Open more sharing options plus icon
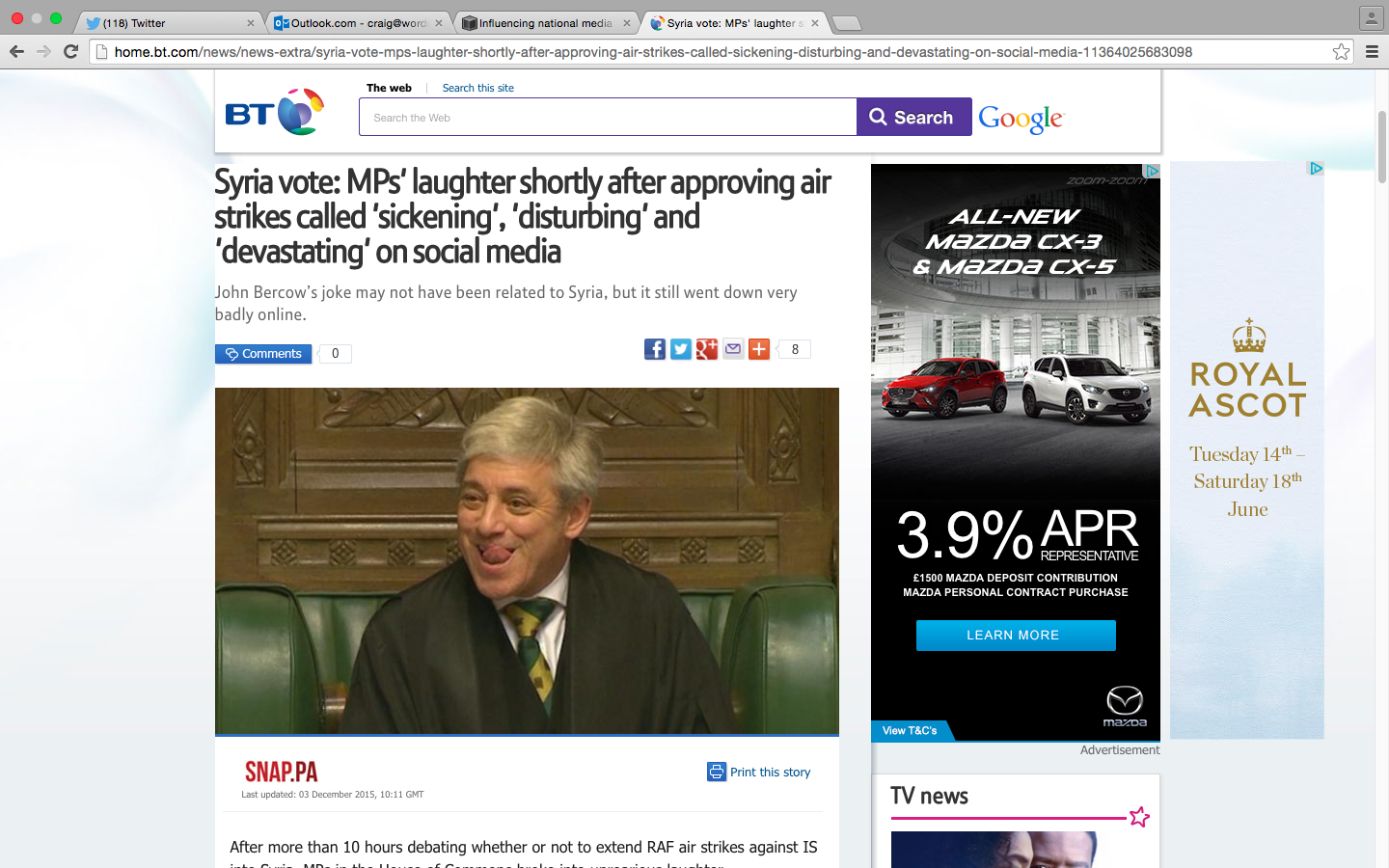This screenshot has width=1389, height=868. click(x=759, y=349)
